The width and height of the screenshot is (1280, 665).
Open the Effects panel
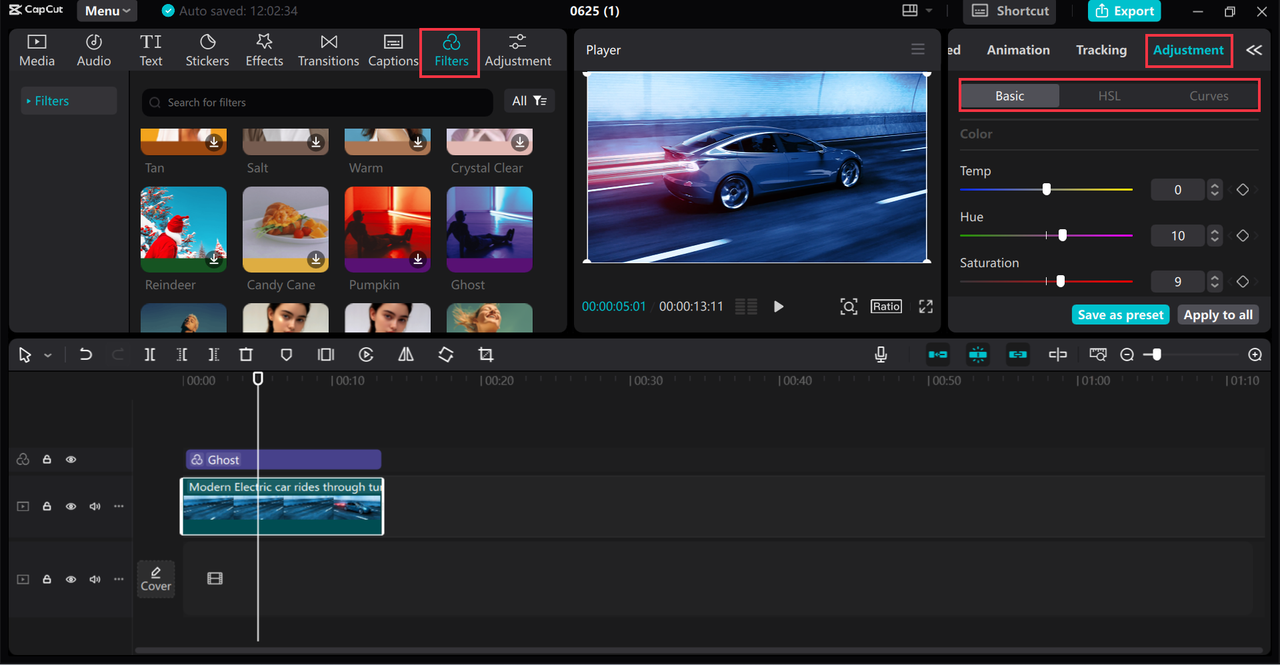[264, 50]
